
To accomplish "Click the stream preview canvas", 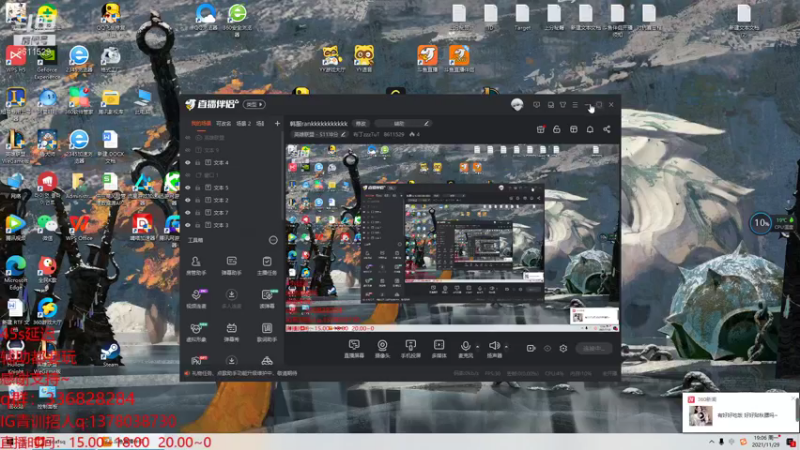I will point(453,238).
